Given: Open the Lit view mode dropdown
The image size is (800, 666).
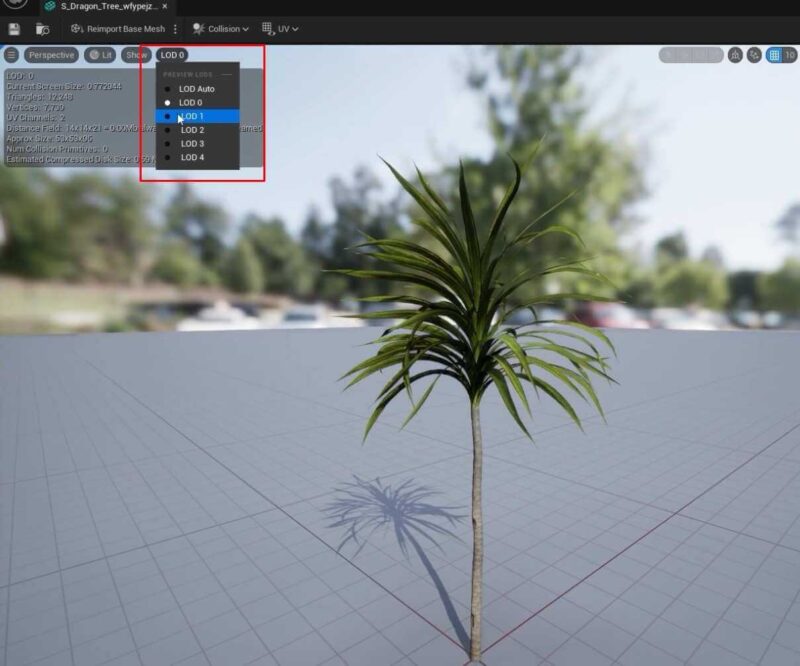Looking at the screenshot, I should click(102, 57).
